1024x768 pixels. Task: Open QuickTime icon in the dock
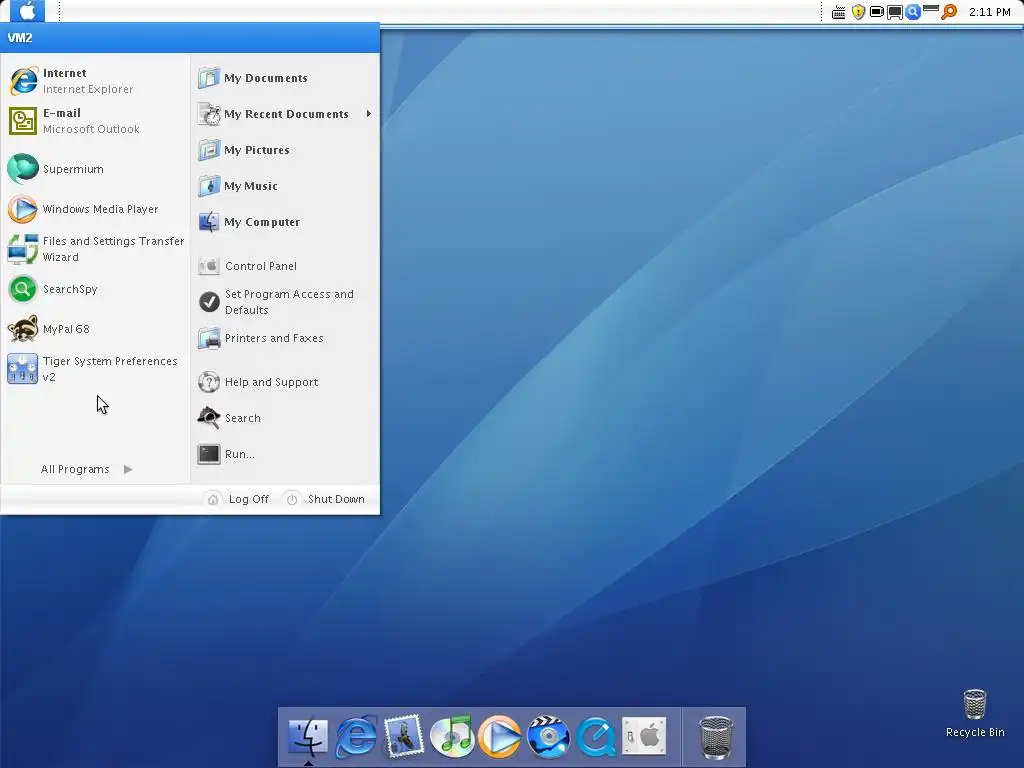point(596,736)
